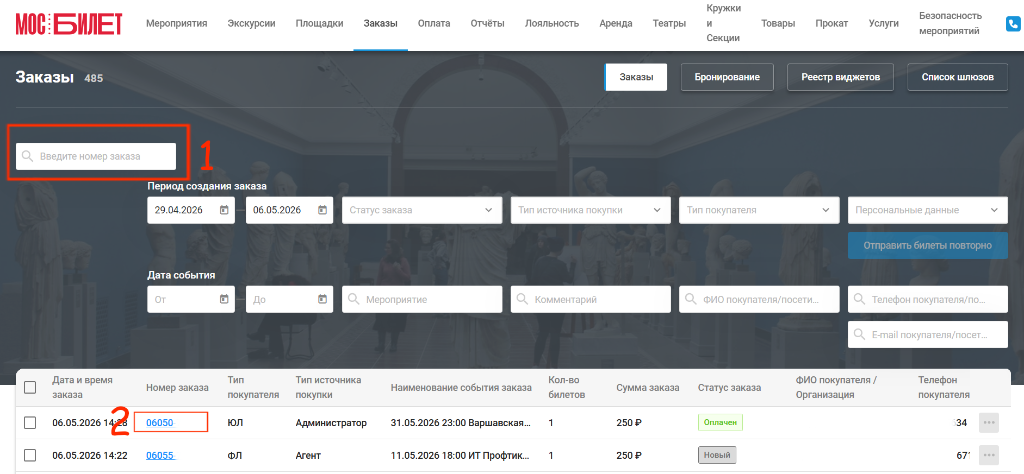Click Отправить билеты повторно button
1024x474 pixels.
(927, 245)
